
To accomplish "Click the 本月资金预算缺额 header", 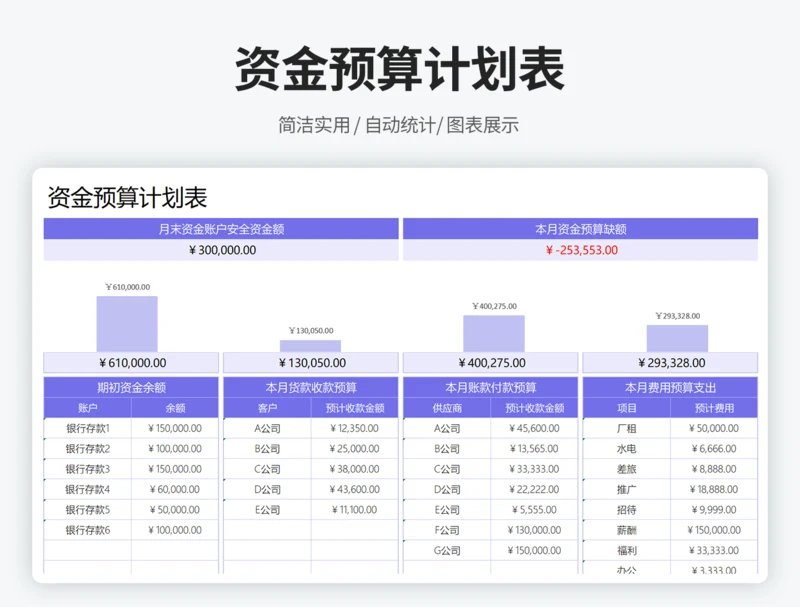I will [x=581, y=229].
